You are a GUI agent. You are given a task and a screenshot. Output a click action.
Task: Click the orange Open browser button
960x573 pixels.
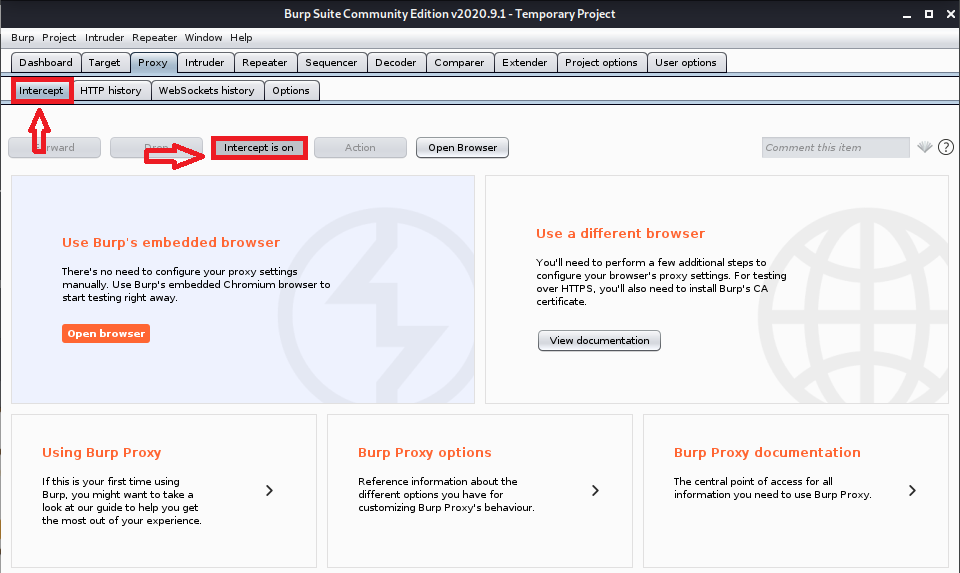tap(106, 334)
